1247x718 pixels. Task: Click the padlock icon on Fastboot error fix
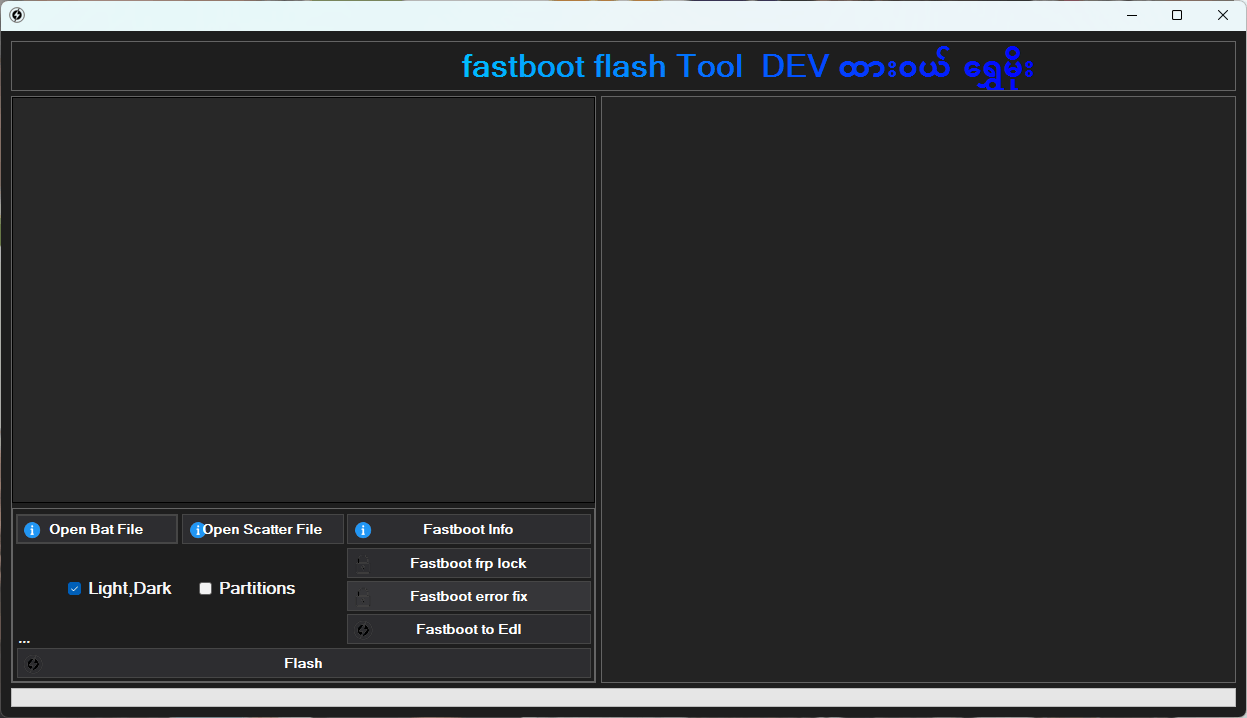click(362, 596)
